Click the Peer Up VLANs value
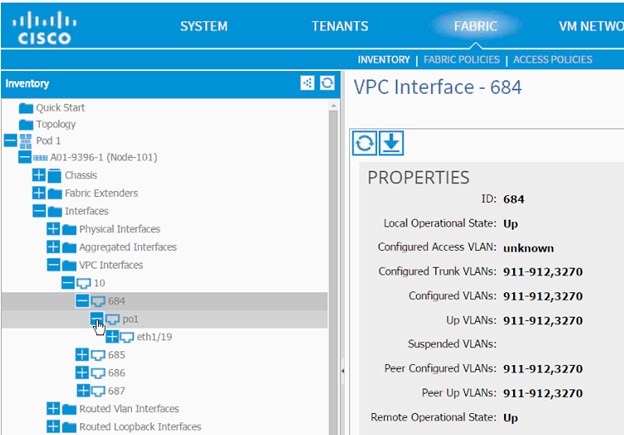The image size is (624, 435). (x=543, y=393)
